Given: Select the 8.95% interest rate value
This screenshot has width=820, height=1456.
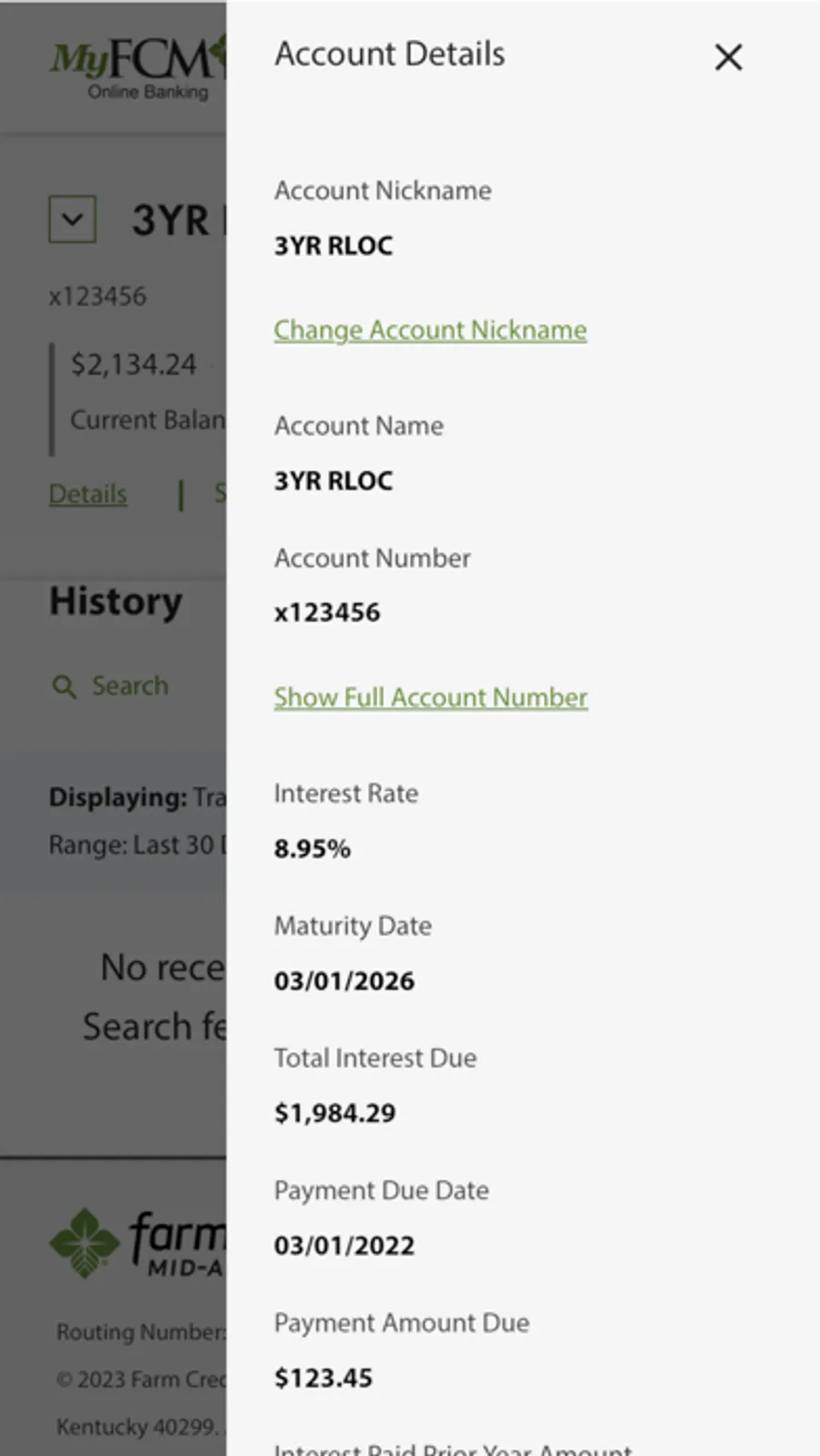Looking at the screenshot, I should click(312, 848).
